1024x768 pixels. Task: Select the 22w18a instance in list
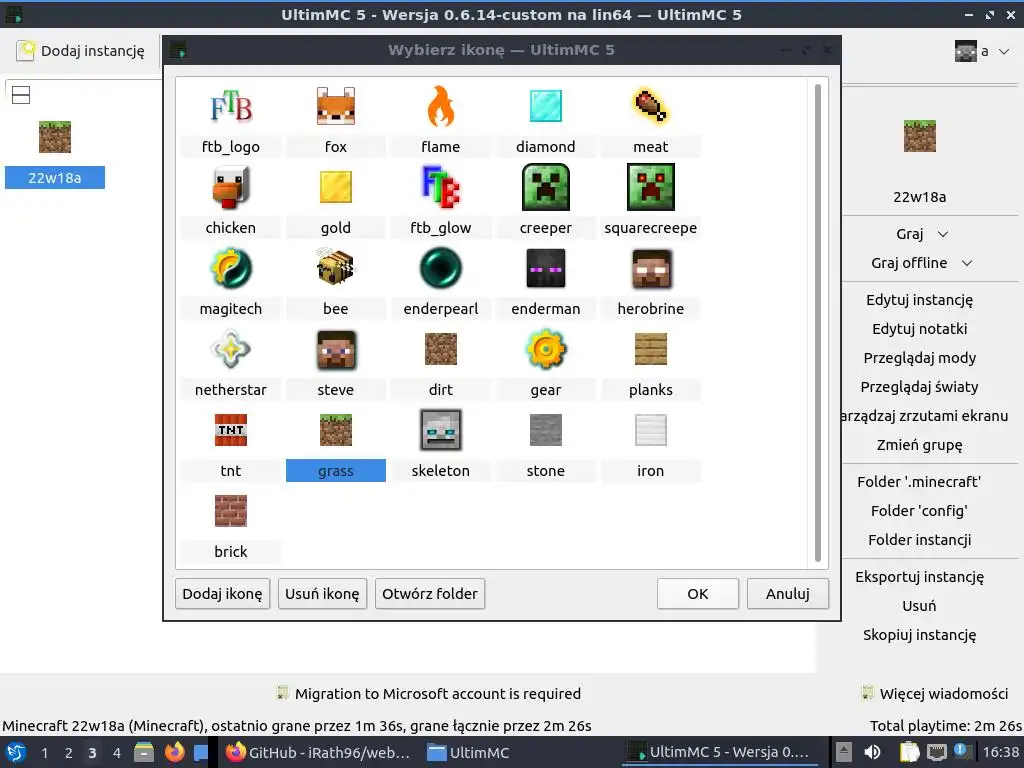pyautogui.click(x=55, y=155)
